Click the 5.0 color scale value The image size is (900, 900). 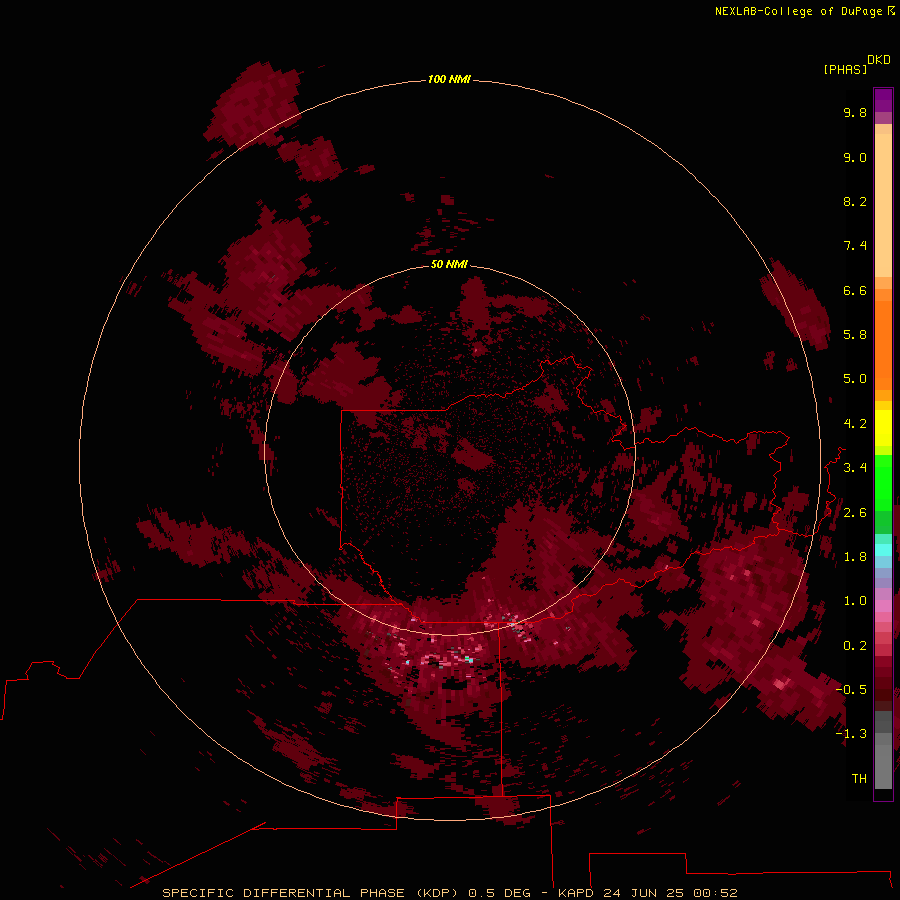855,379
